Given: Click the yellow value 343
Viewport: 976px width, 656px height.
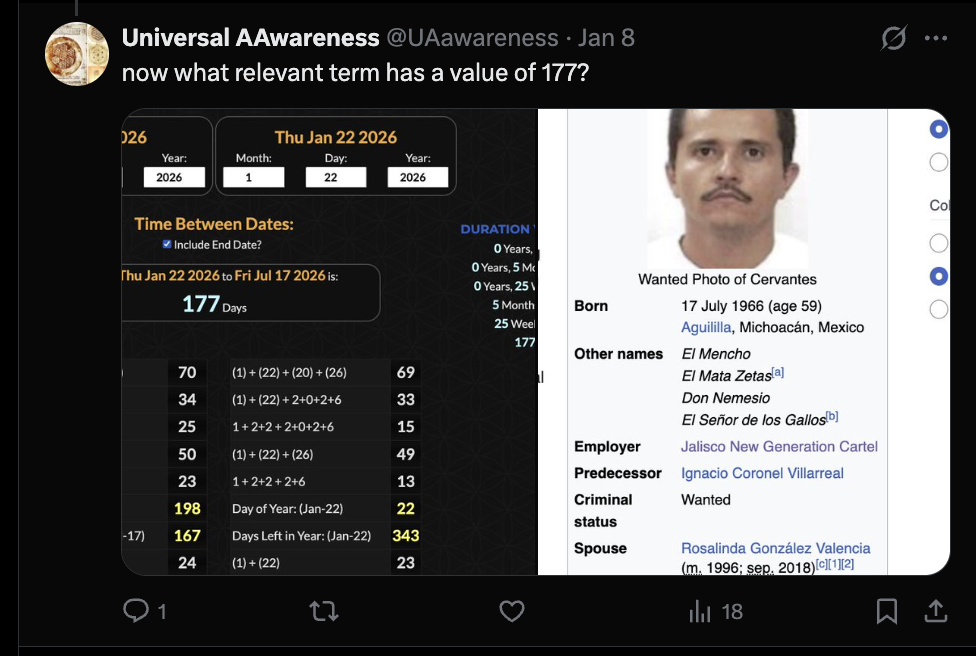Looking at the screenshot, I should (x=406, y=536).
